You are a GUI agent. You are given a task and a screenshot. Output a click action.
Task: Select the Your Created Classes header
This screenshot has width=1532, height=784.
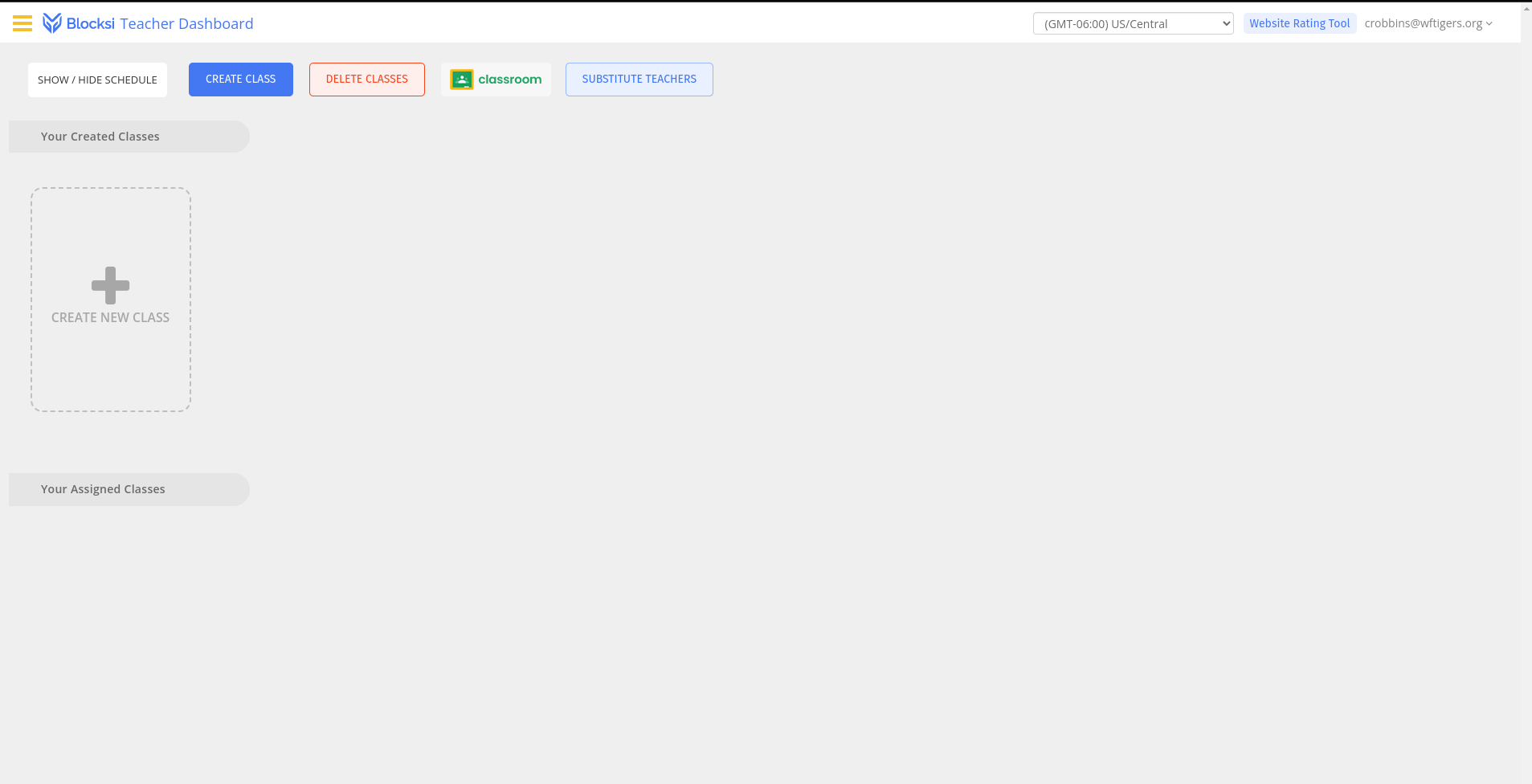coord(129,137)
